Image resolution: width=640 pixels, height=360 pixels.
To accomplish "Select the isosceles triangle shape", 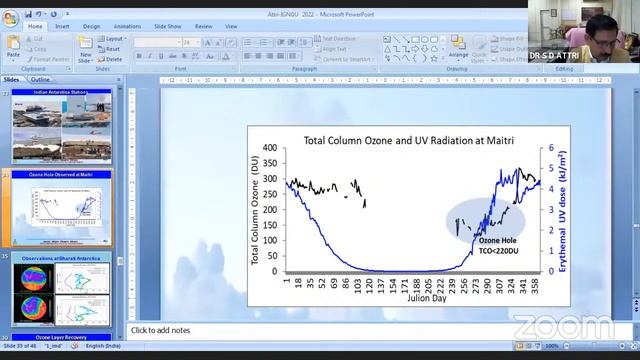I will pyautogui.click(x=387, y=49).
